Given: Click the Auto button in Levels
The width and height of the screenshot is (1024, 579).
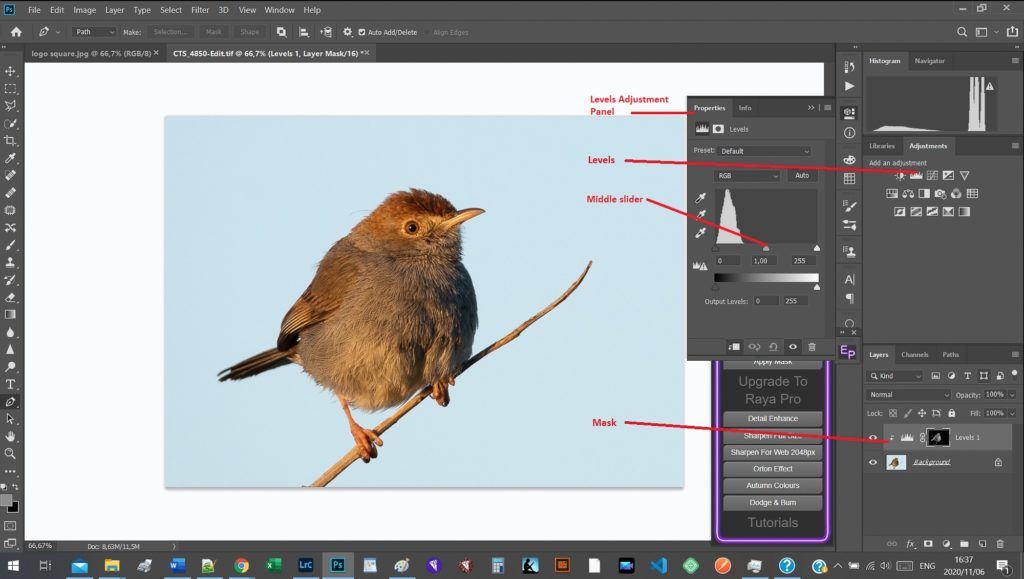Looking at the screenshot, I should tap(801, 176).
